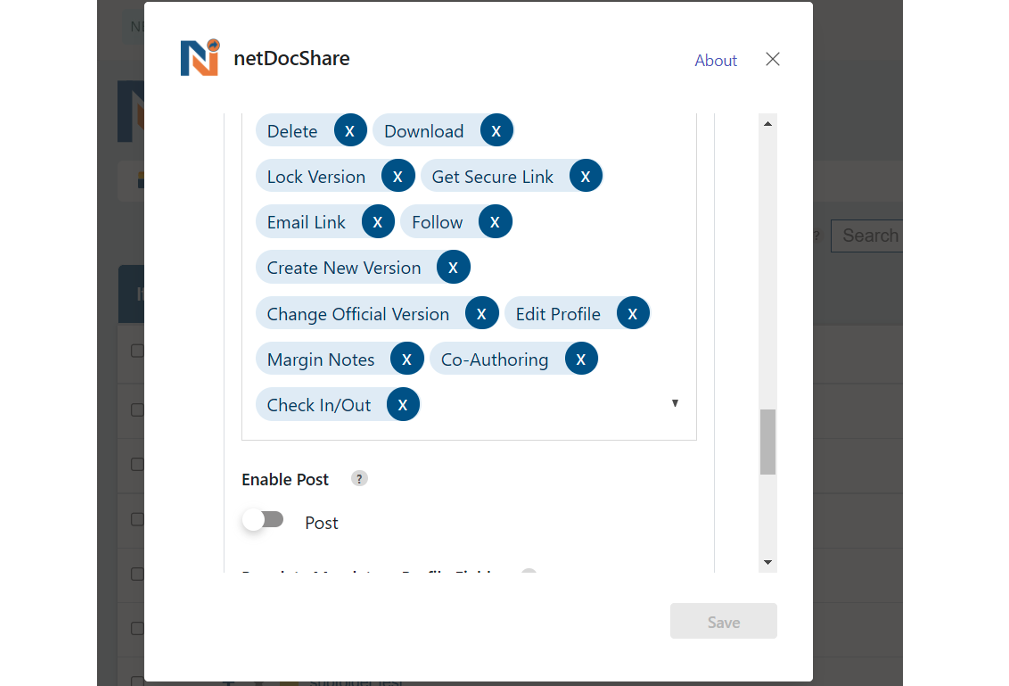Image resolution: width=1009 pixels, height=686 pixels.
Task: Remove the Download tag
Action: tap(496, 131)
